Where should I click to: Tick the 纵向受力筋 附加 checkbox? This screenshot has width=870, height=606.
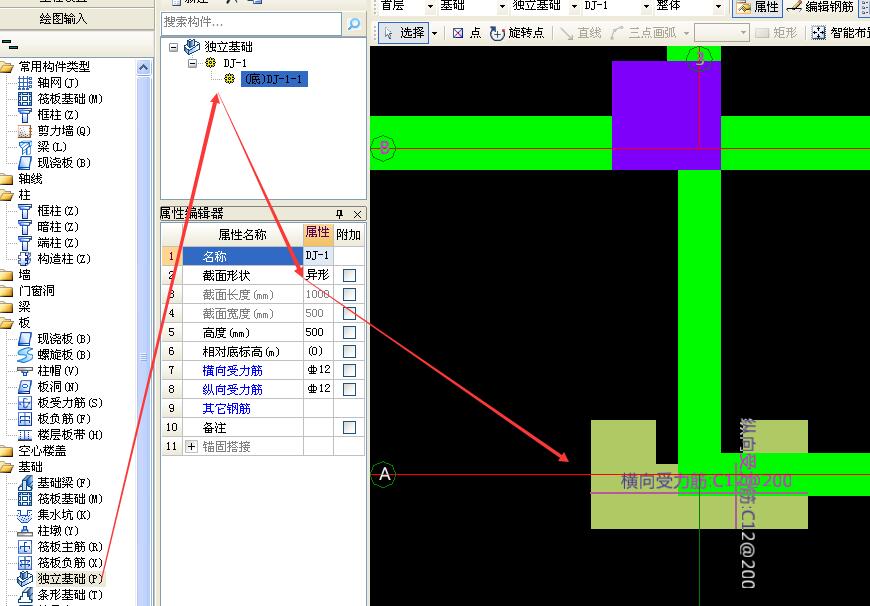pyautogui.click(x=349, y=390)
